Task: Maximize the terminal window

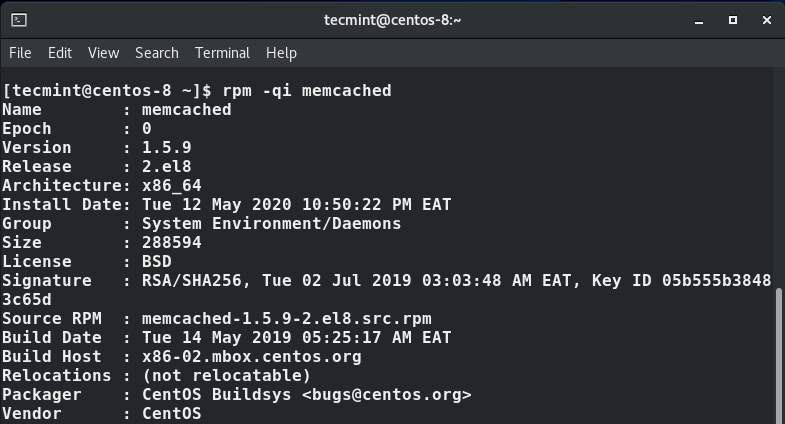Action: click(x=733, y=20)
